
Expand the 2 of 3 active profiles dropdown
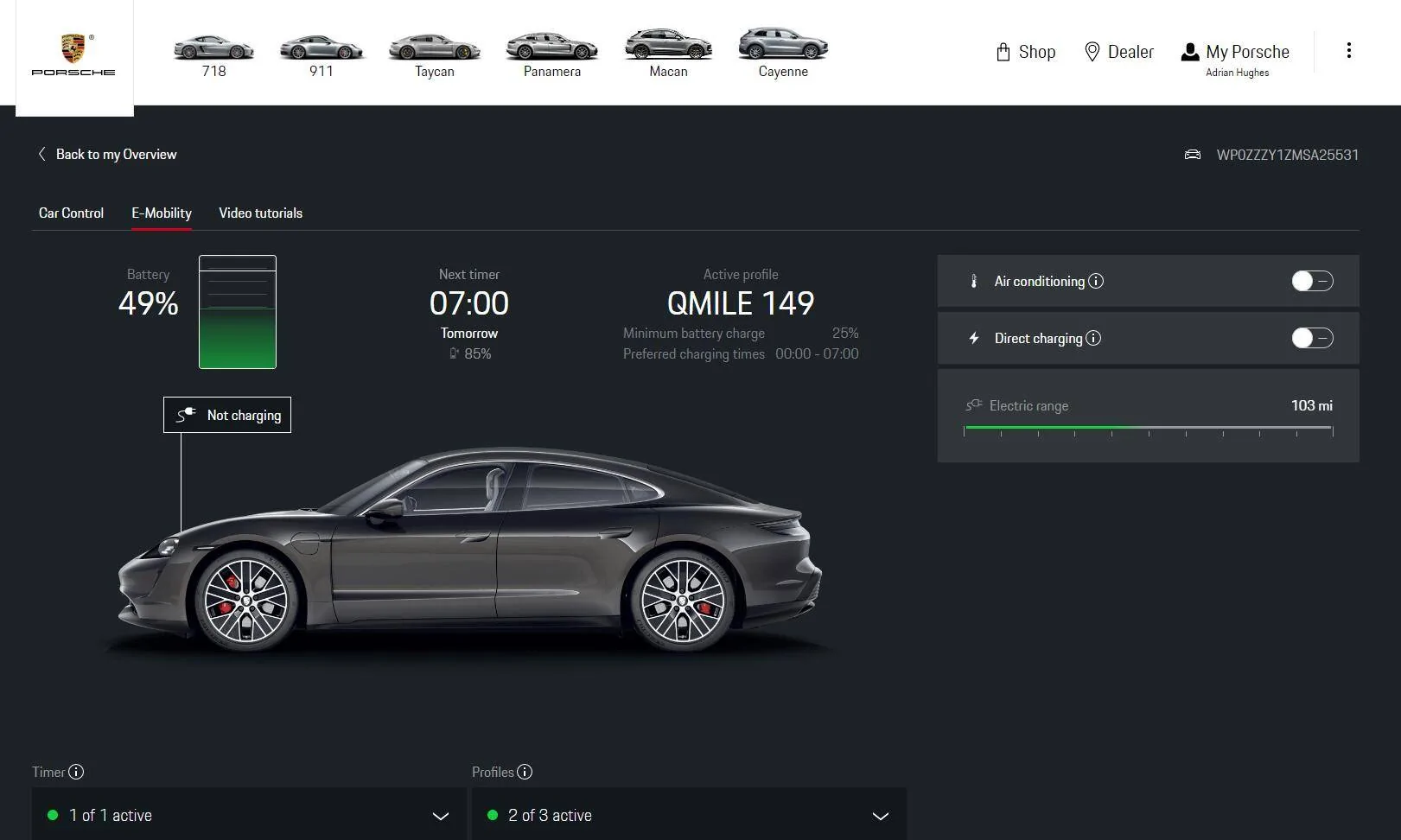coord(689,815)
